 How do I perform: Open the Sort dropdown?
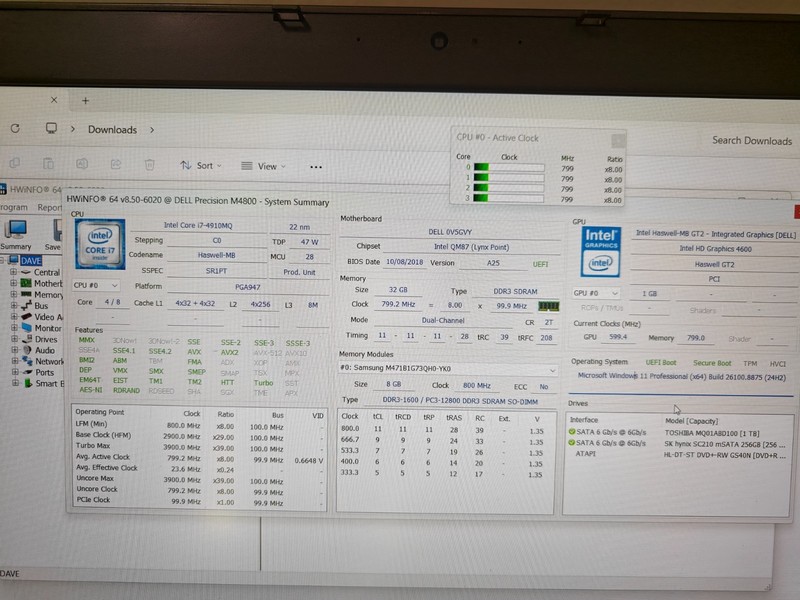pyautogui.click(x=201, y=165)
